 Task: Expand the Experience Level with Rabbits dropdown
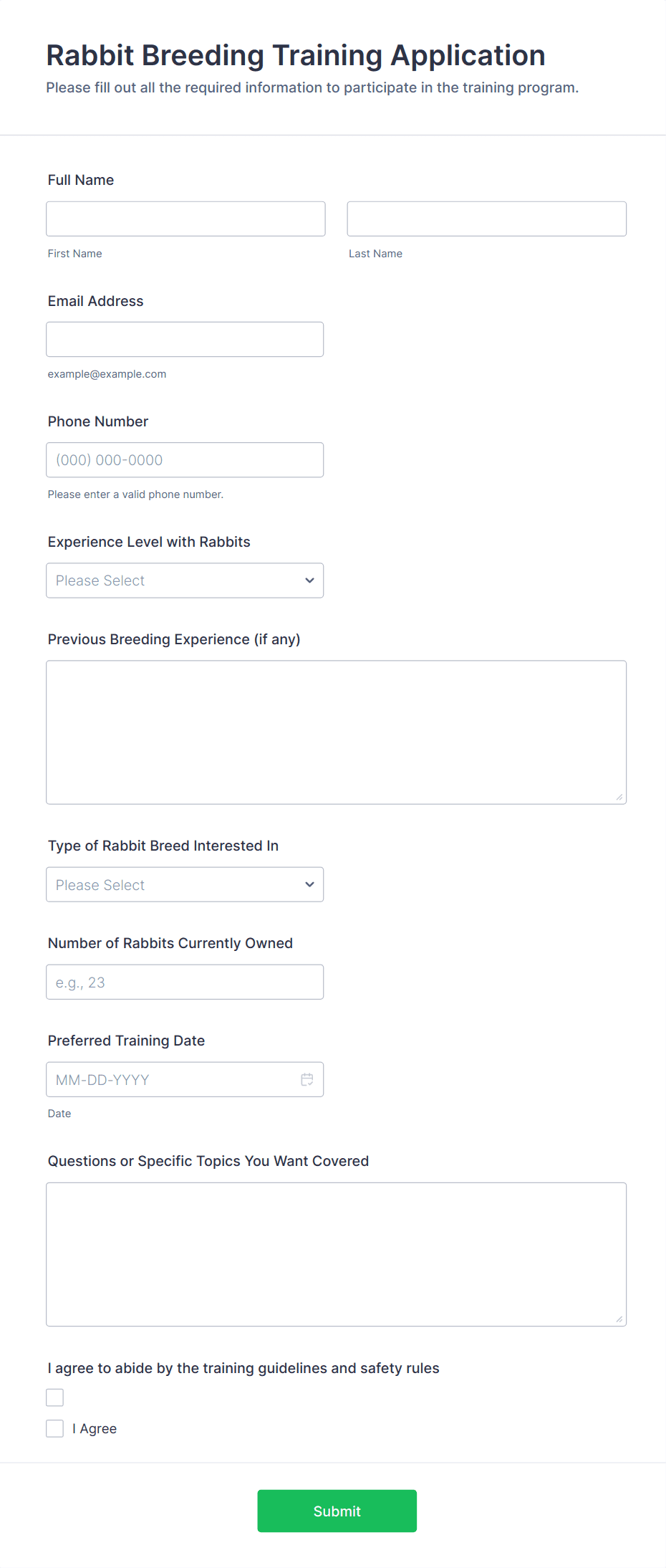[185, 580]
